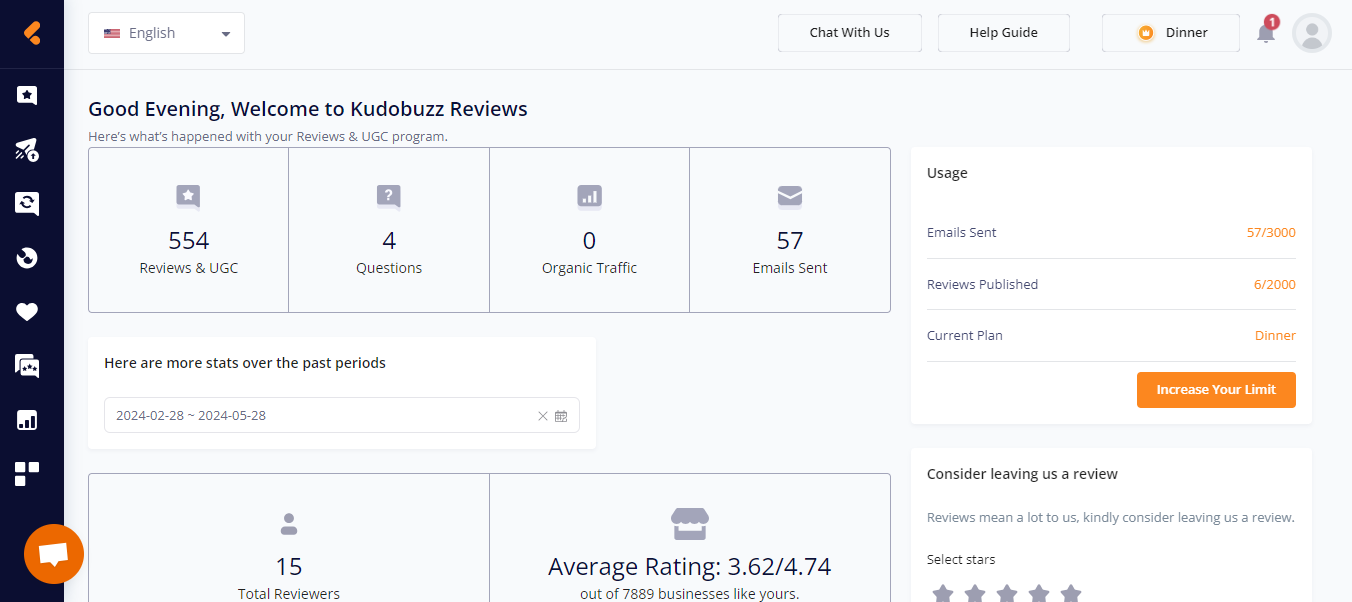Click Increase Your Limit button

point(1216,390)
